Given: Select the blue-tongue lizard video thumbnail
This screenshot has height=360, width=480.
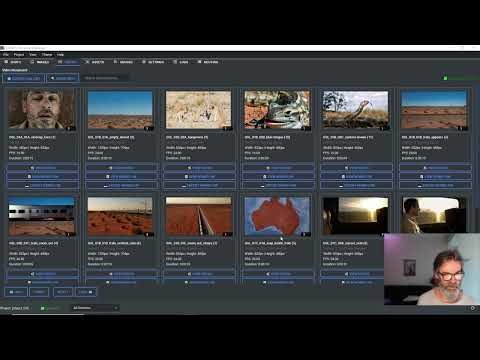Looking at the screenshot, I should (277, 110).
